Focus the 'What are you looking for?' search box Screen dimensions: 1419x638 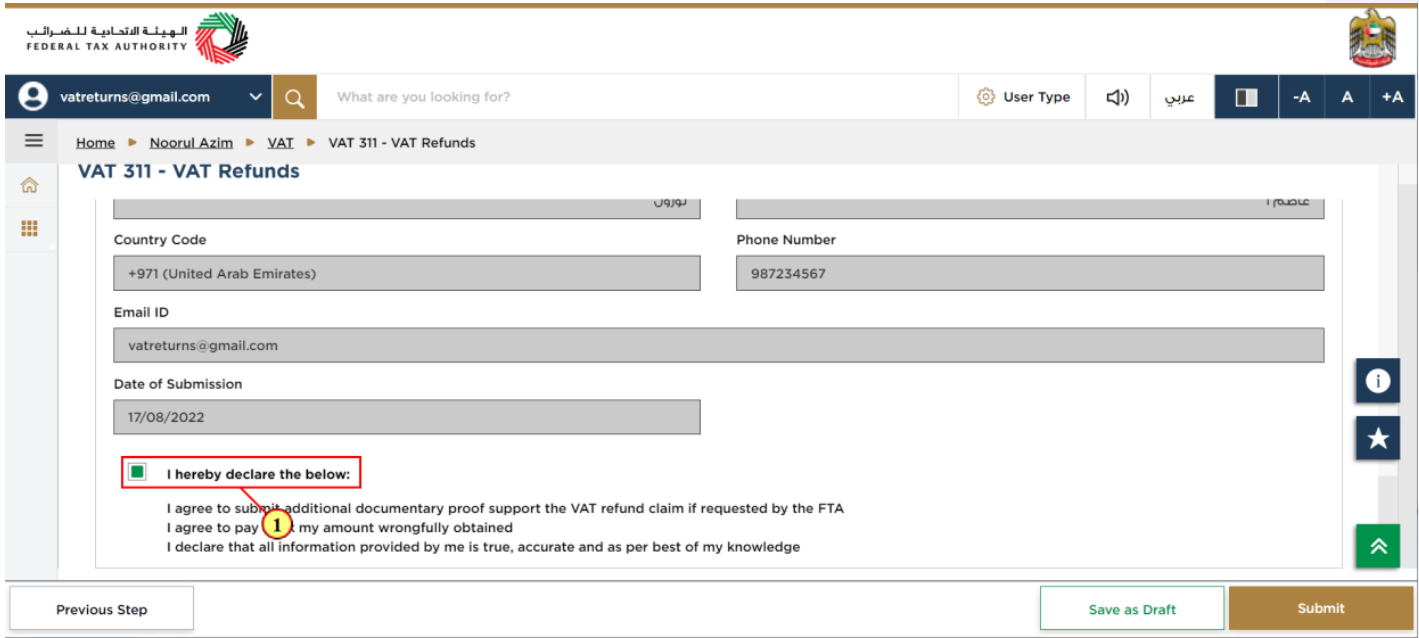[637, 97]
